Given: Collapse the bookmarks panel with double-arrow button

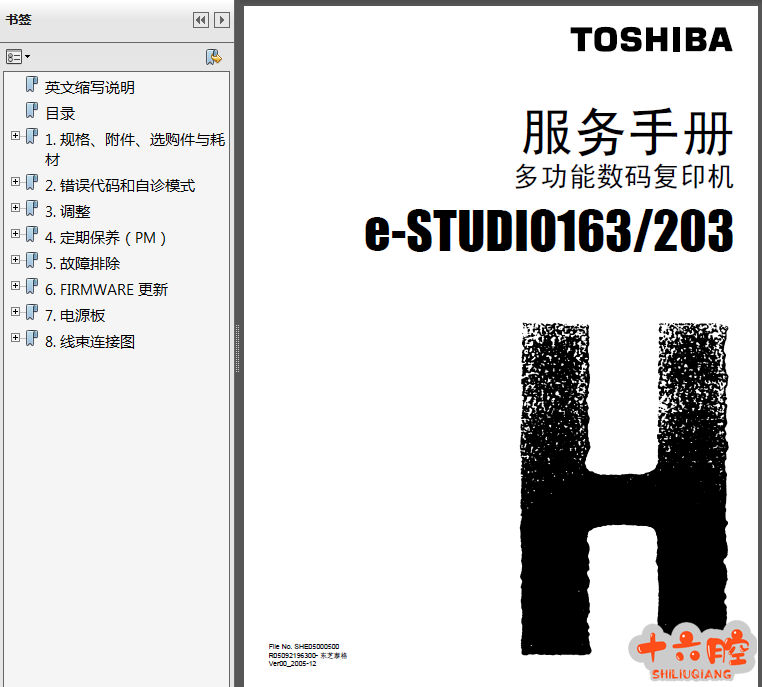Looking at the screenshot, I should click(201, 20).
